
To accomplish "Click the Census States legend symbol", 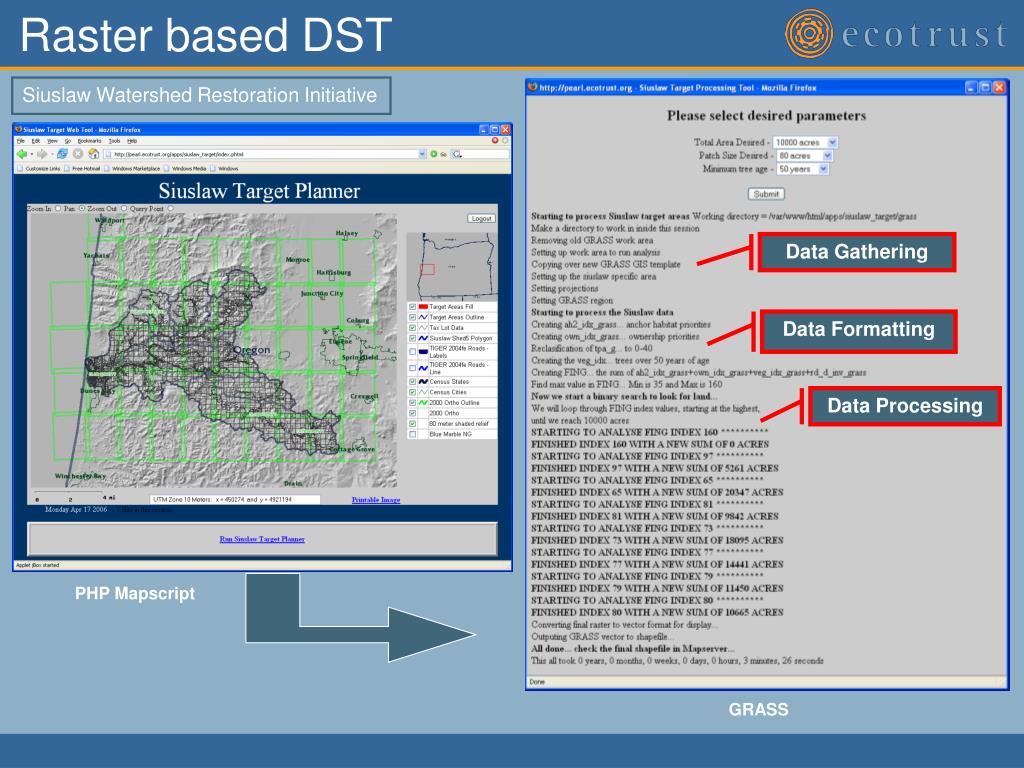I will click(423, 381).
